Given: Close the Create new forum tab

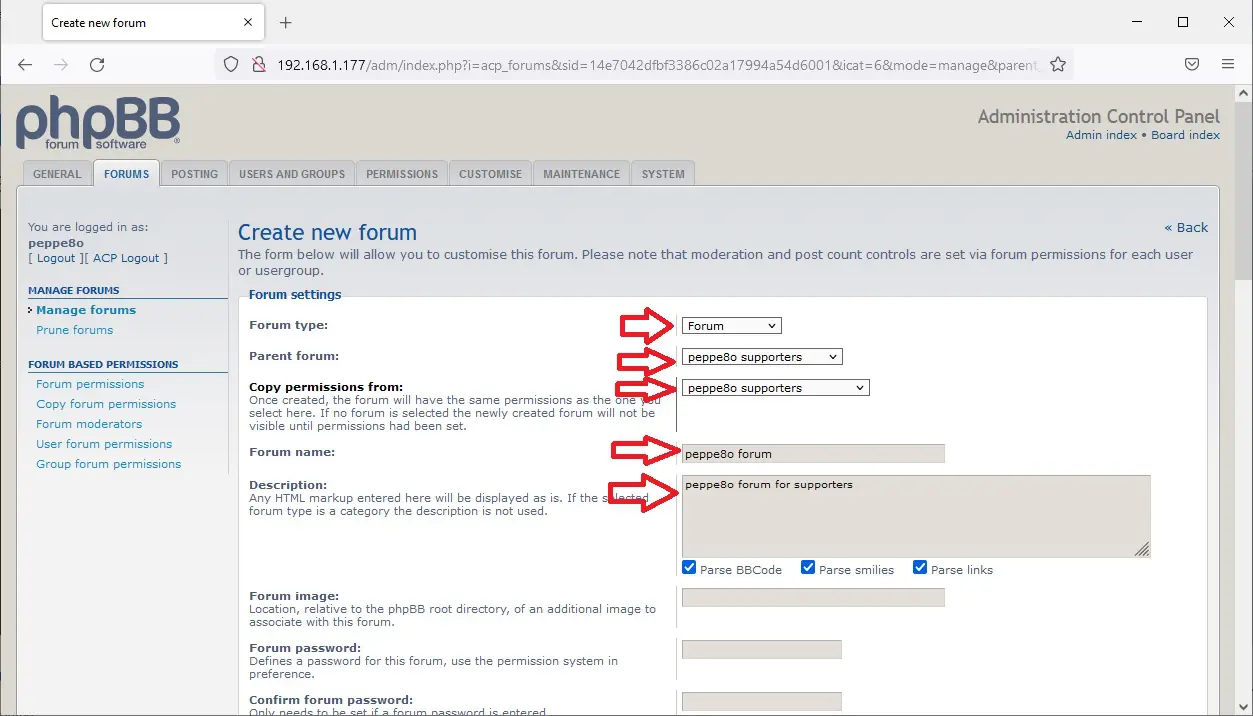Looking at the screenshot, I should click(x=246, y=22).
